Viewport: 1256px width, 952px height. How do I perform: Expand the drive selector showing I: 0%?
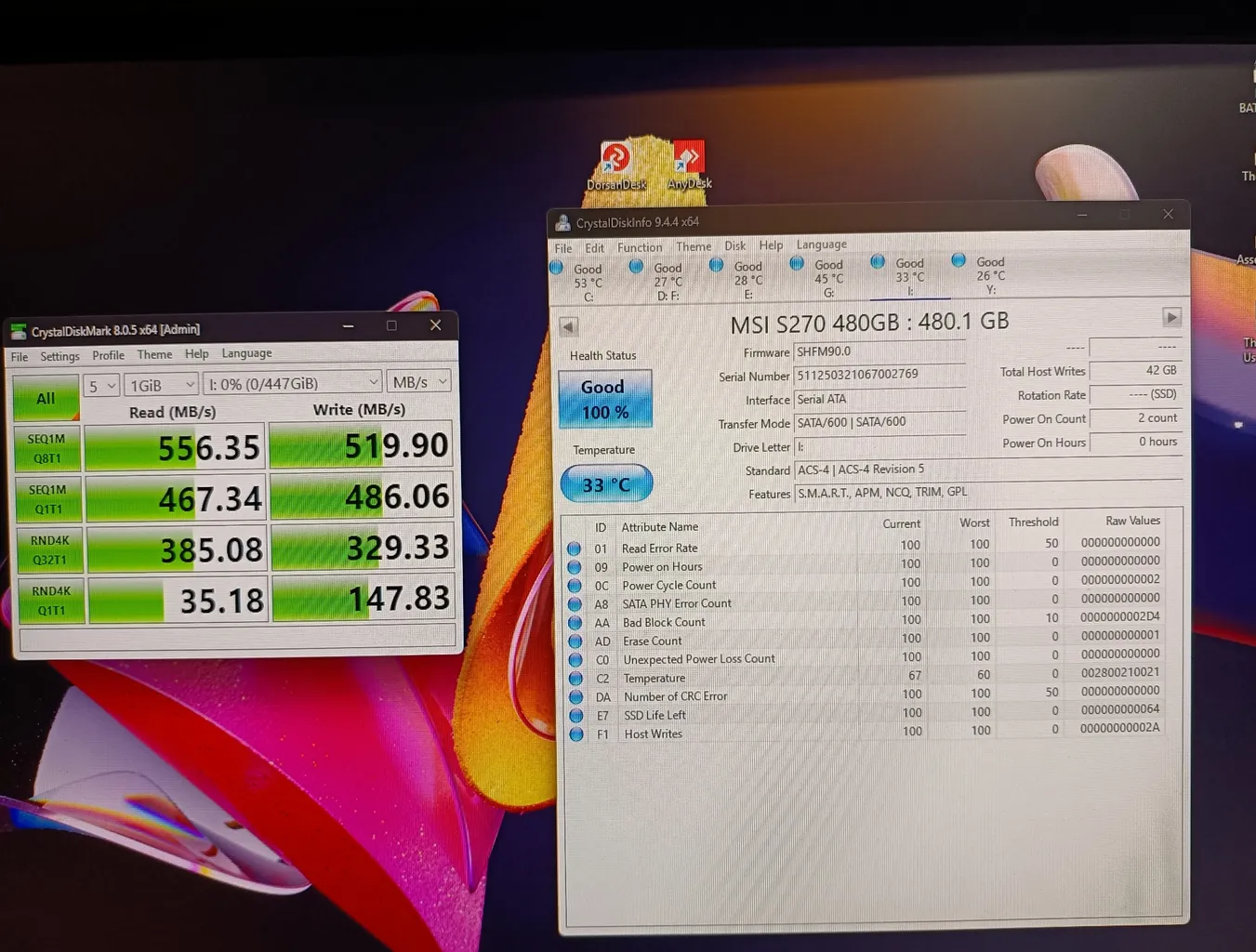point(292,383)
